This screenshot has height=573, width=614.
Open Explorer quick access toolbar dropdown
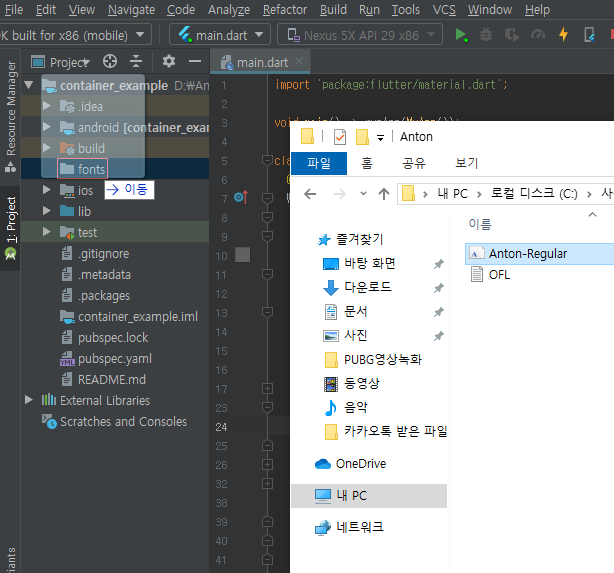380,137
